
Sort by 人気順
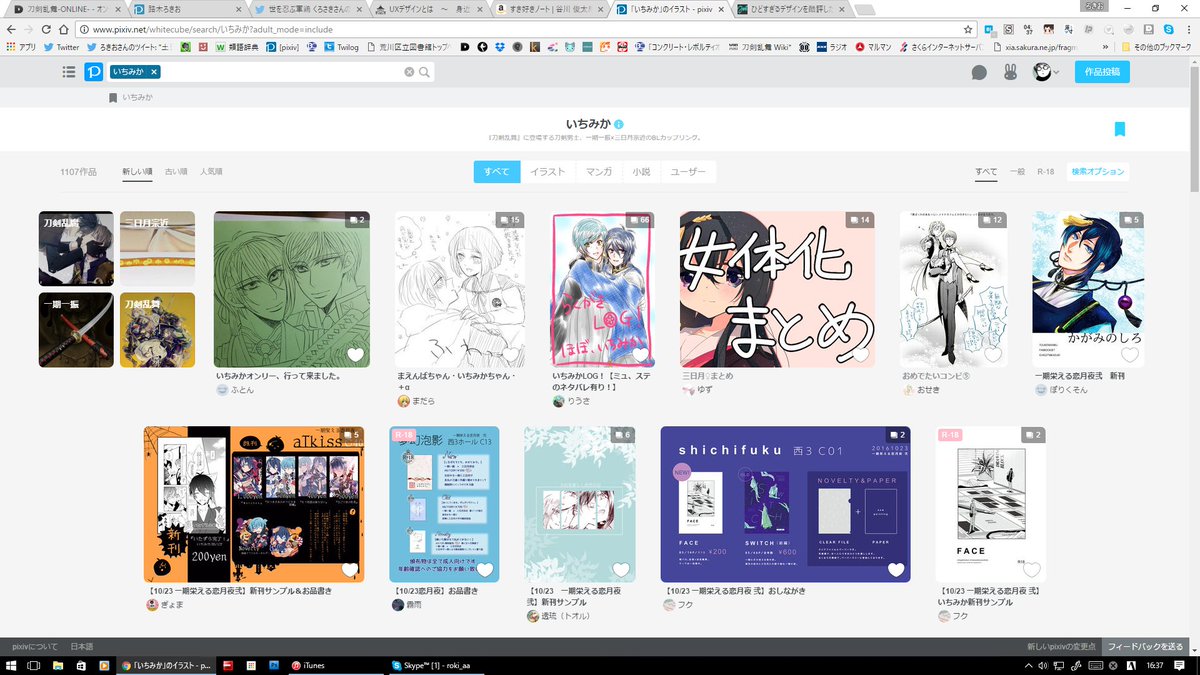pyautogui.click(x=211, y=172)
